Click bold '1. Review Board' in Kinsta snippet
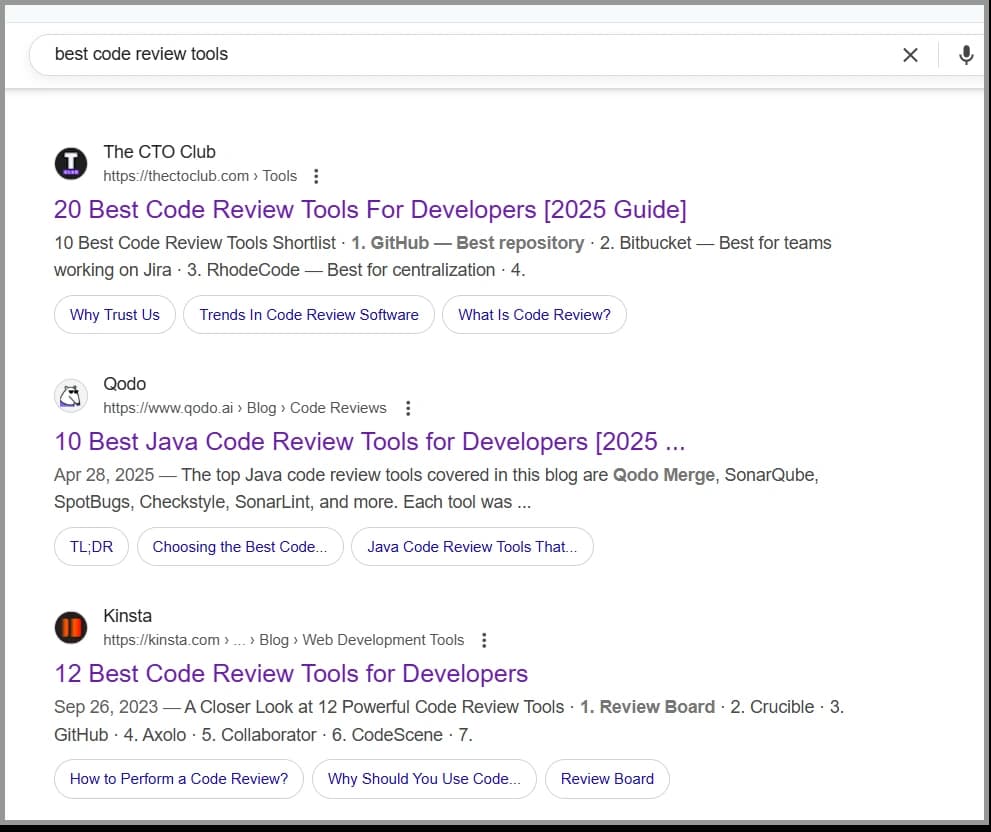 click(648, 707)
